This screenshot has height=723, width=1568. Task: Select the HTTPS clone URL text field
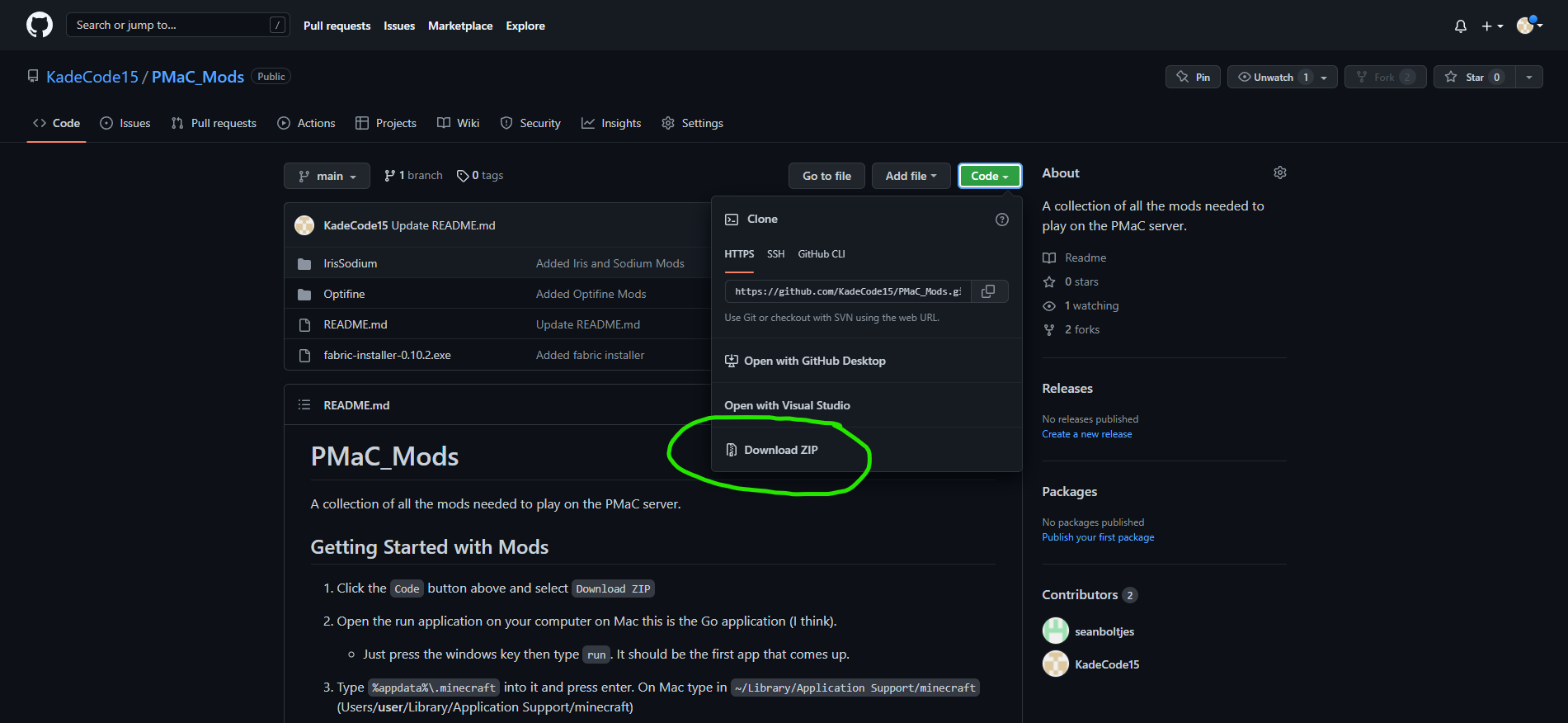coord(848,291)
